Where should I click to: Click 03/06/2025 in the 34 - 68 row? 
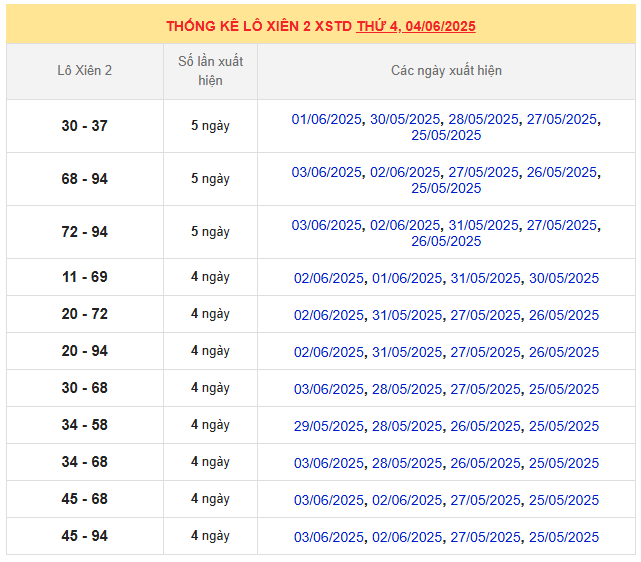329,463
